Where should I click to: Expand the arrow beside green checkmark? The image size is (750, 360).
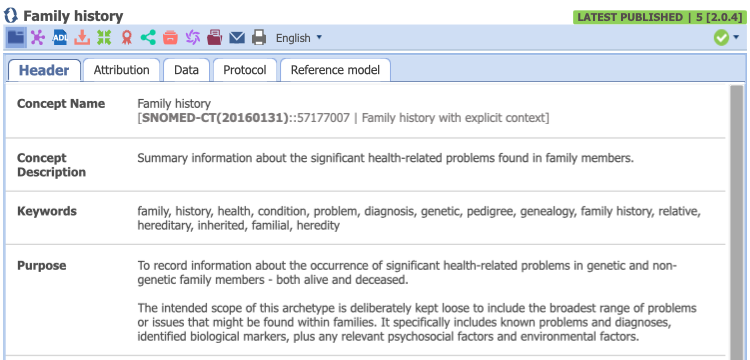tap(737, 38)
